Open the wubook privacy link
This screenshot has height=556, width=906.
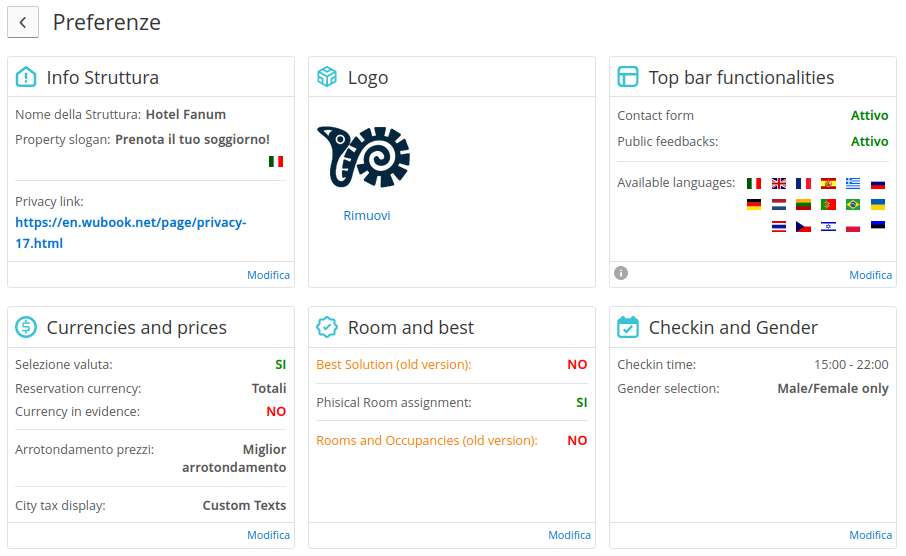pos(131,233)
